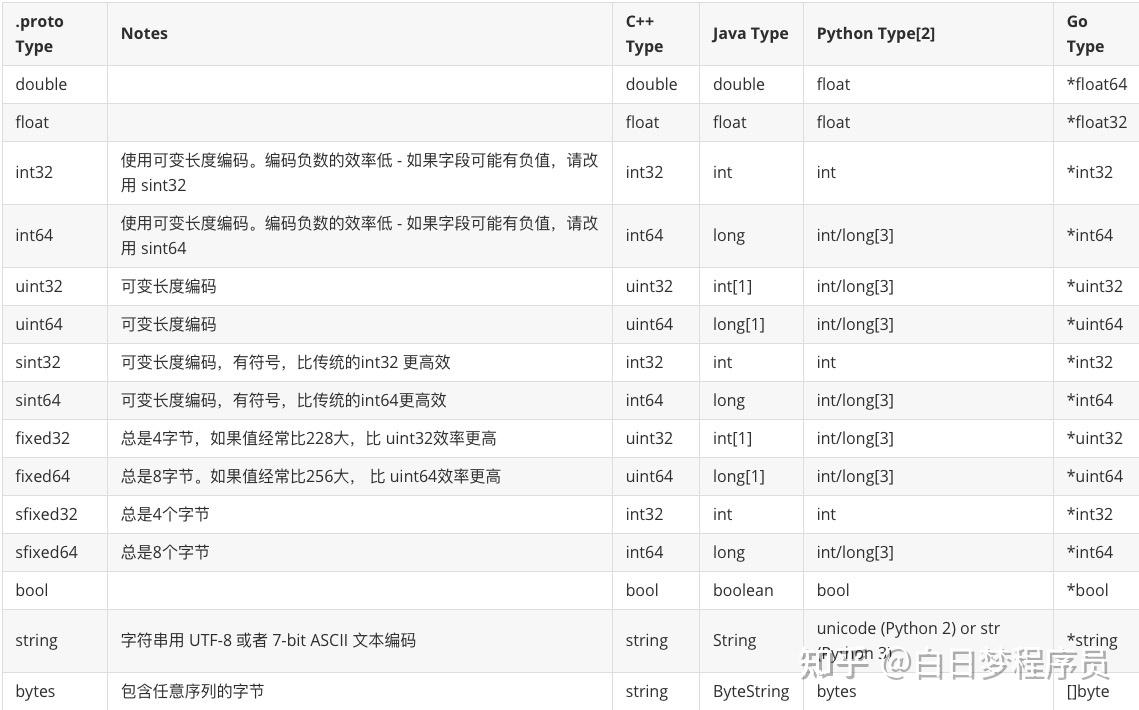1139x710 pixels.
Task: Select the 'double' proto type cell
Action: pyautogui.click(x=41, y=84)
